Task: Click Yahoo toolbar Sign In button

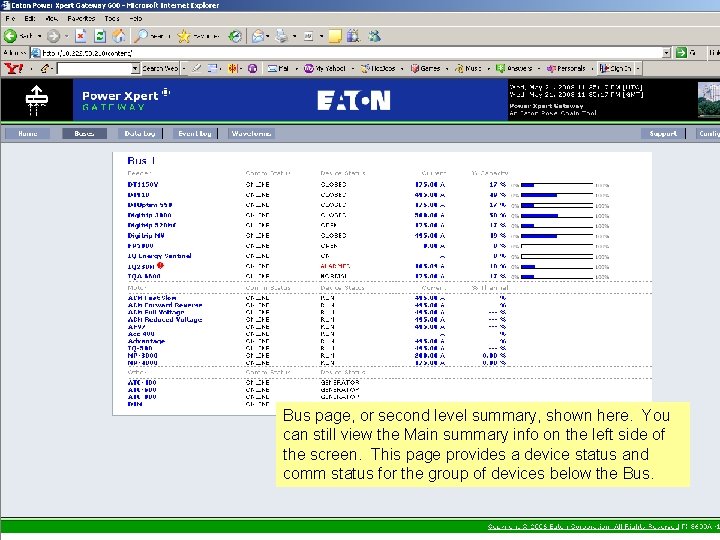Action: (x=616, y=68)
